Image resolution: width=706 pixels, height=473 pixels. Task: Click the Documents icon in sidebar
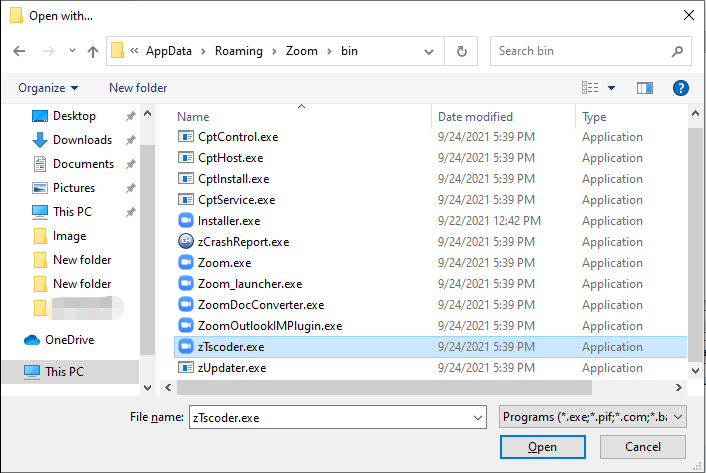(x=40, y=164)
